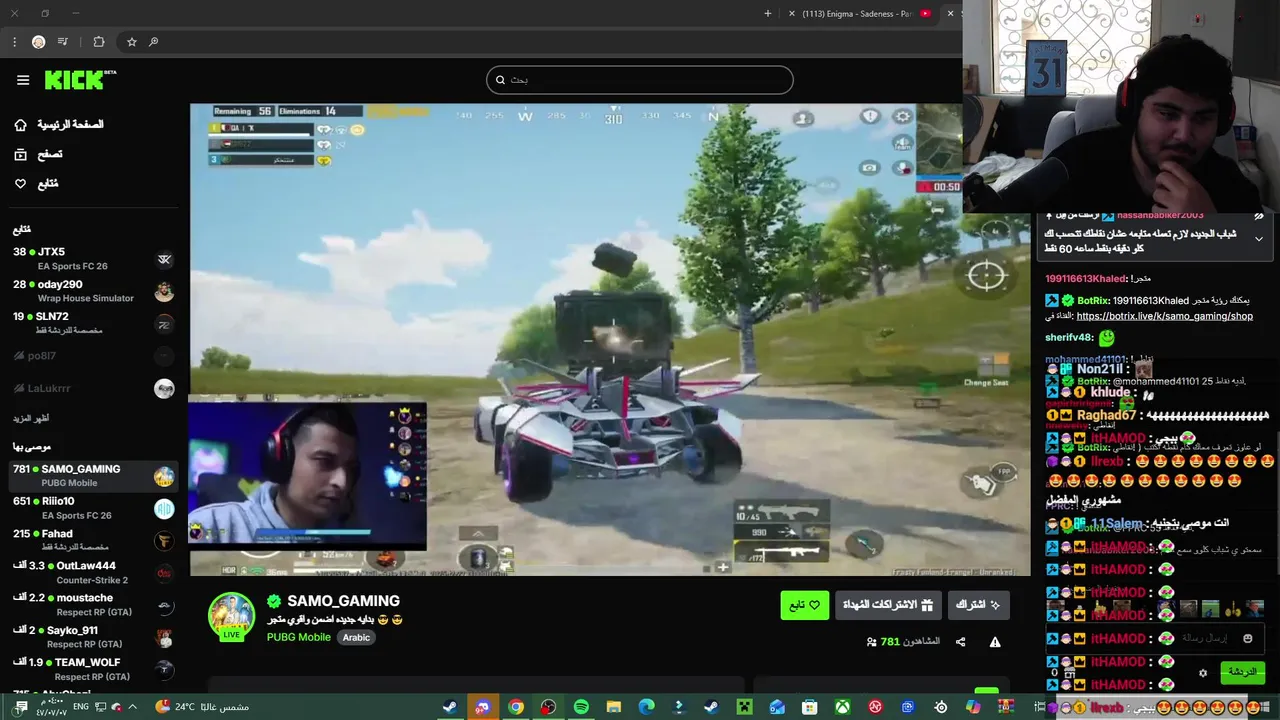The height and width of the screenshot is (720, 1280).
Task: Click the PUBG Mobile category link
Action: click(298, 637)
